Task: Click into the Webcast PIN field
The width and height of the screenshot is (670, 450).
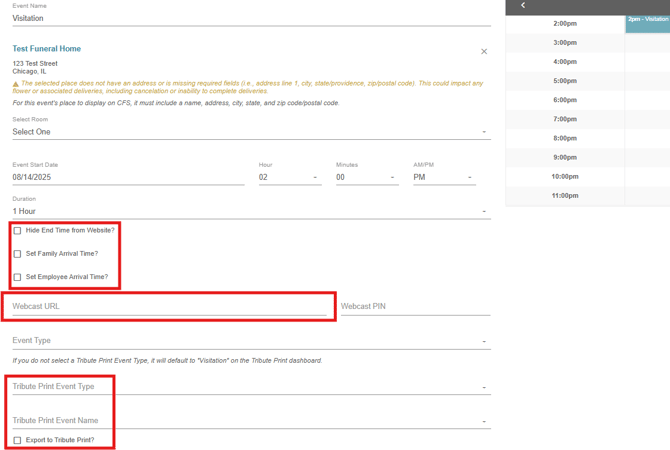Action: [414, 306]
